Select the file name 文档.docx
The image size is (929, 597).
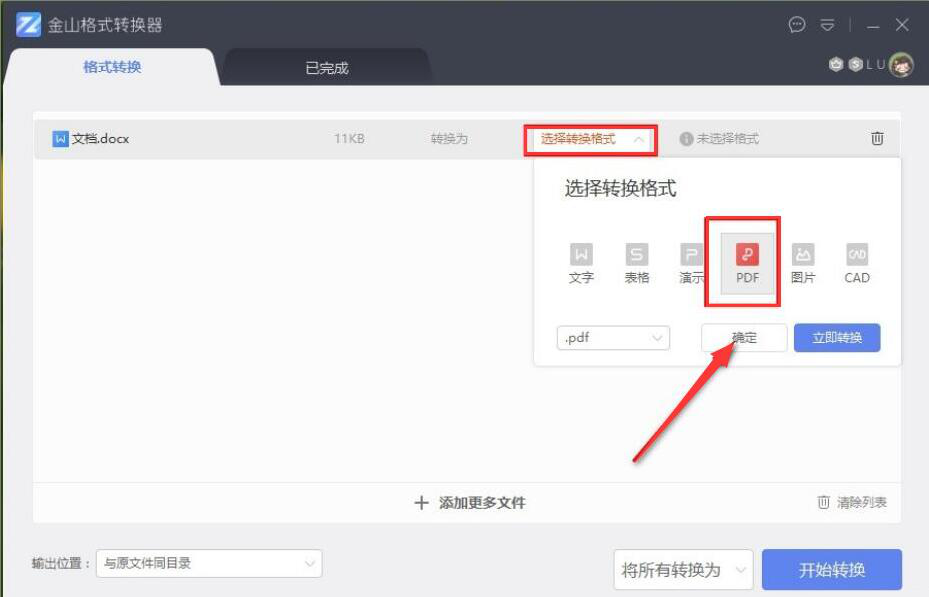pos(100,139)
